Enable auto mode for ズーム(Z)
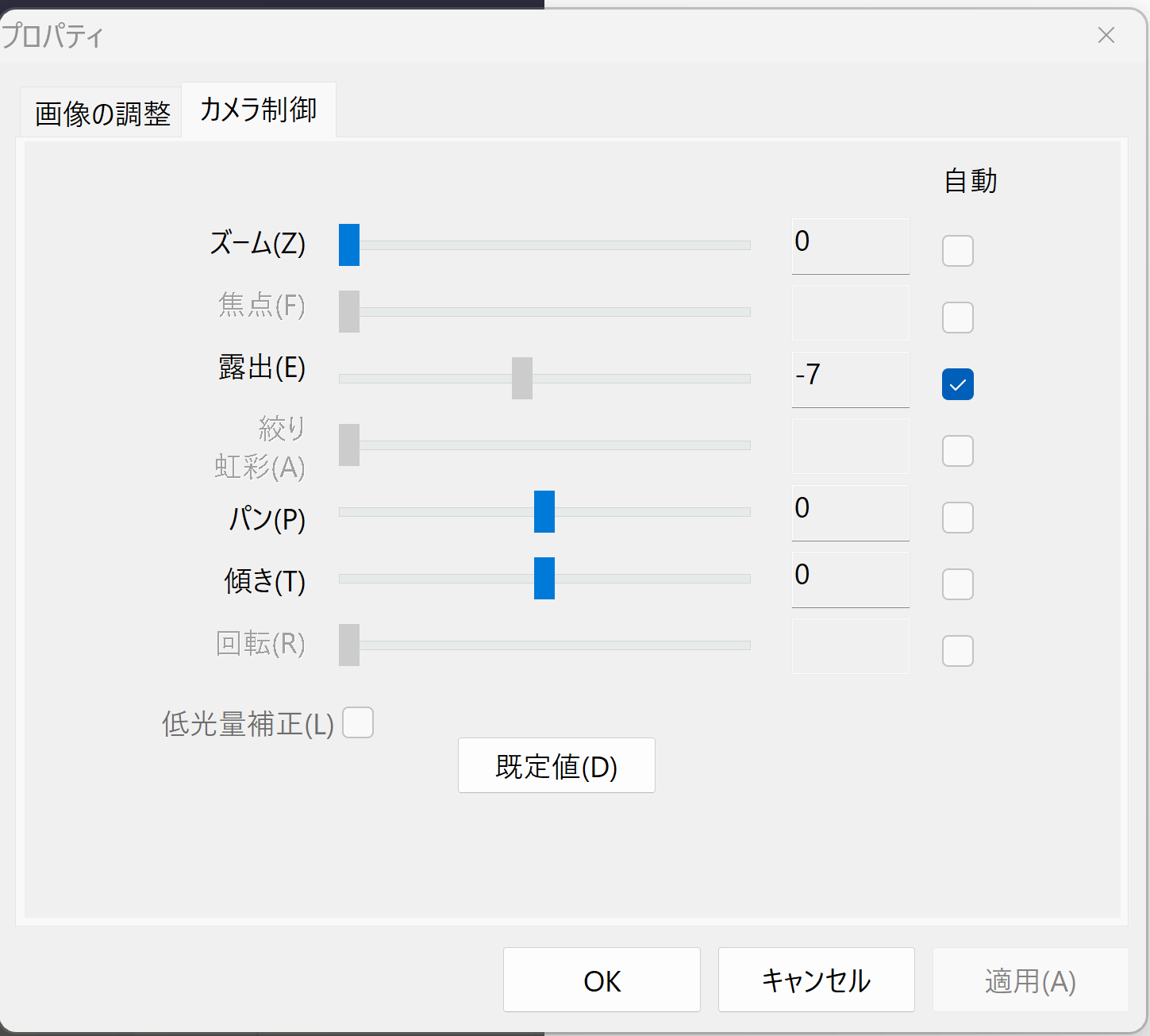Viewport: 1150px width, 1036px height. [957, 250]
